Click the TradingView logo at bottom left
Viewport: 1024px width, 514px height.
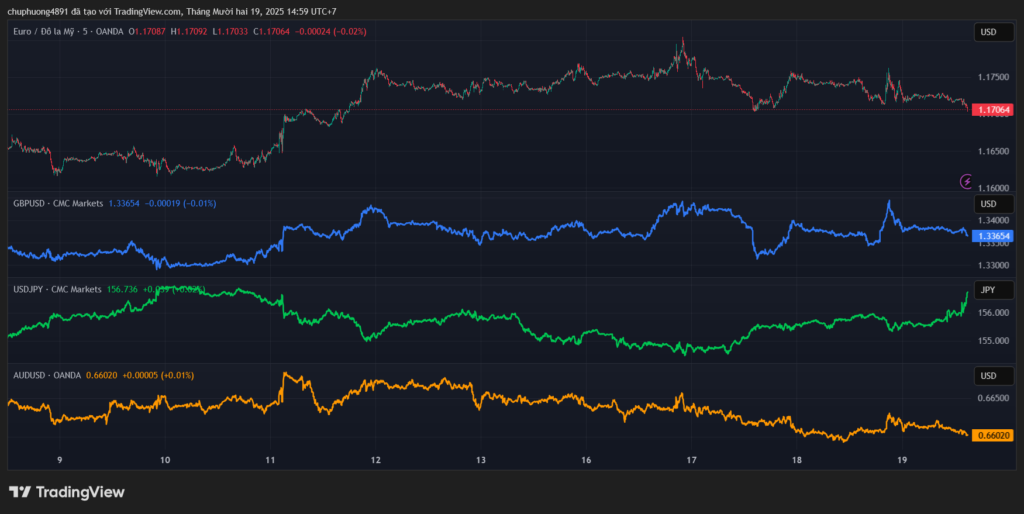pyautogui.click(x=66, y=492)
